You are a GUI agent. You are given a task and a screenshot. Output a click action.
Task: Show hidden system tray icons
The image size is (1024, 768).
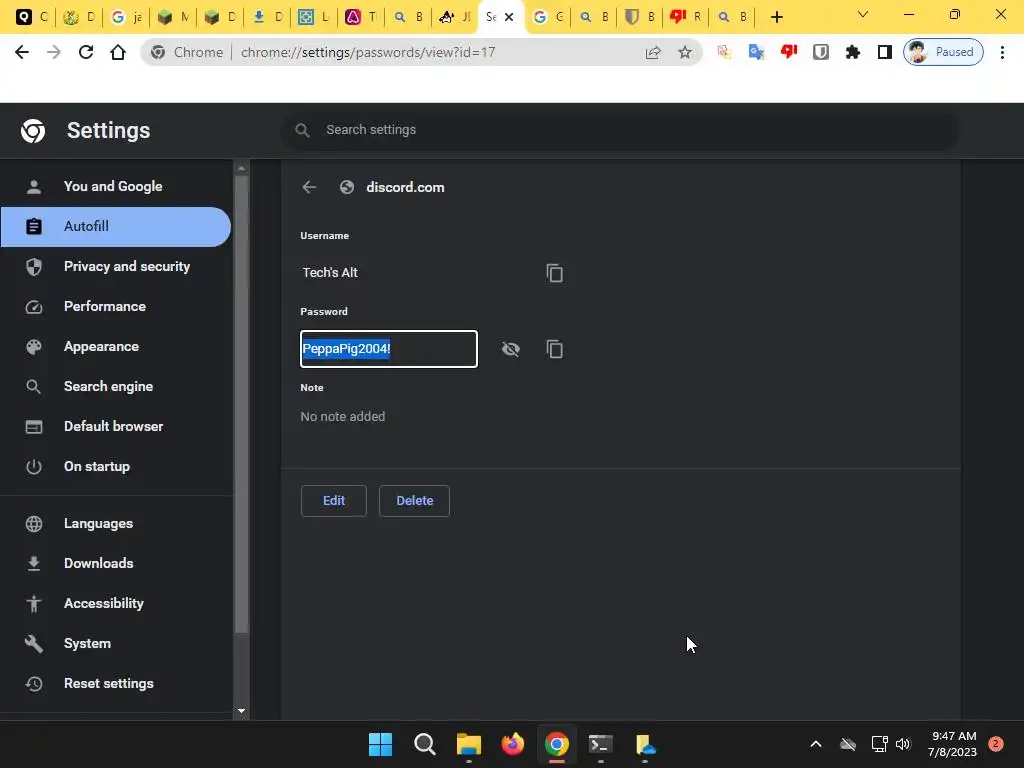point(816,744)
